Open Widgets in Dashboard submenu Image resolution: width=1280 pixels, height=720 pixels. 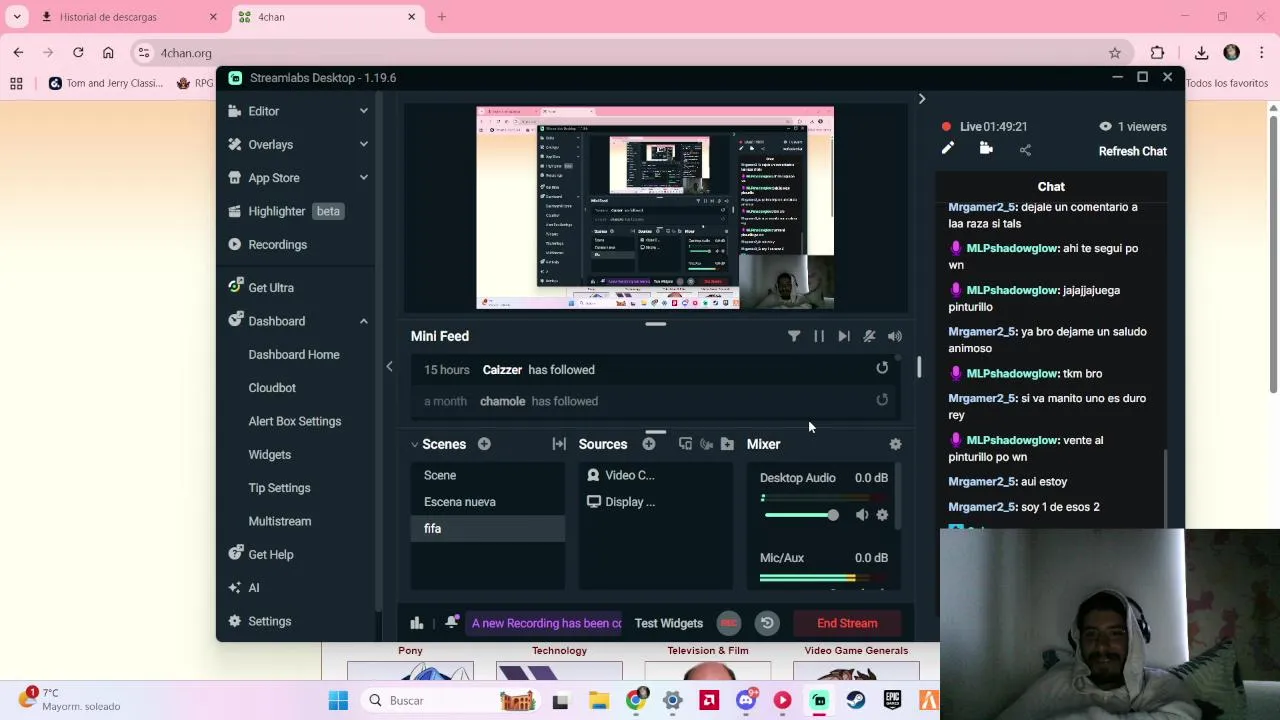point(270,454)
